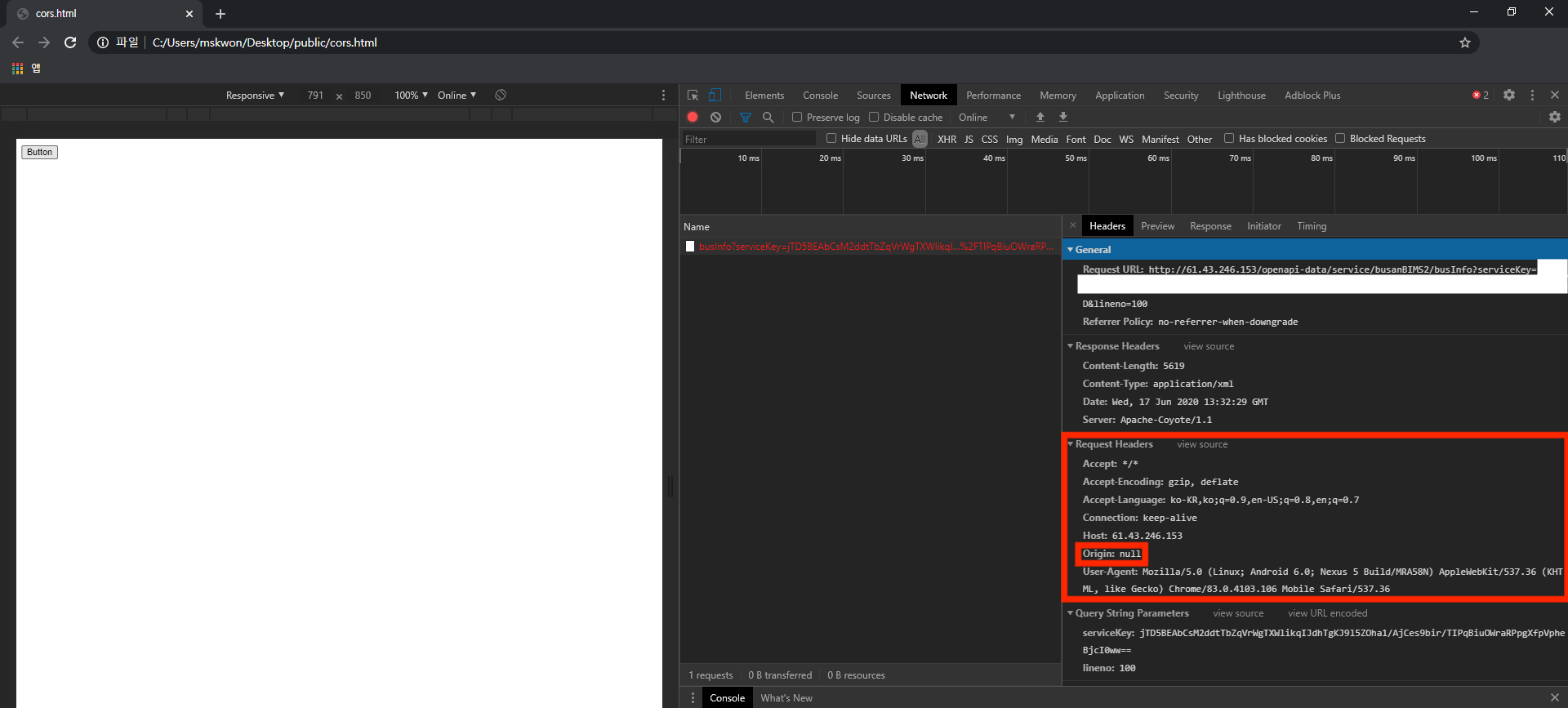
Task: Switch to the Sources panel
Action: pos(873,96)
